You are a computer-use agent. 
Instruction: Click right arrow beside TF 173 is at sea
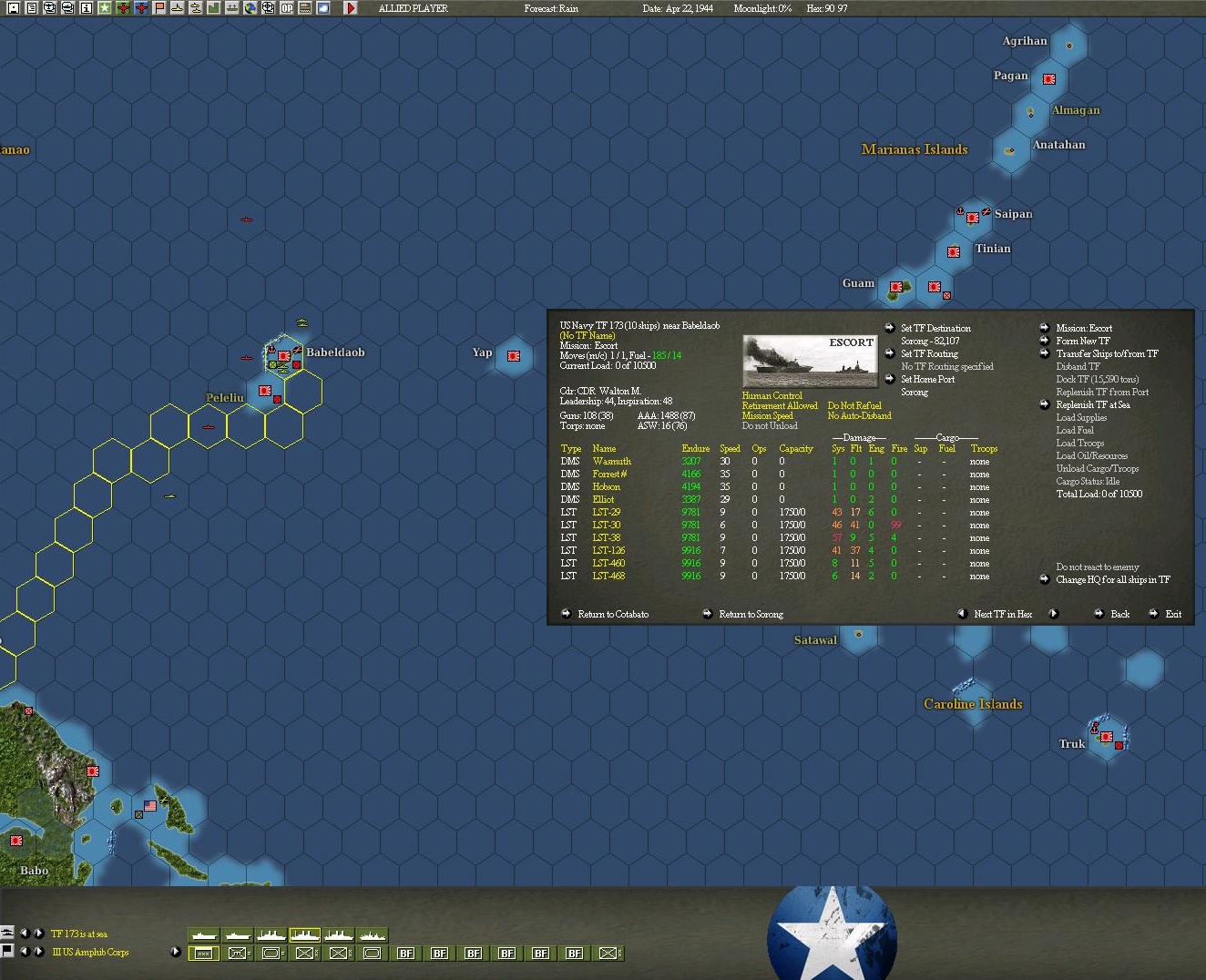[39, 933]
